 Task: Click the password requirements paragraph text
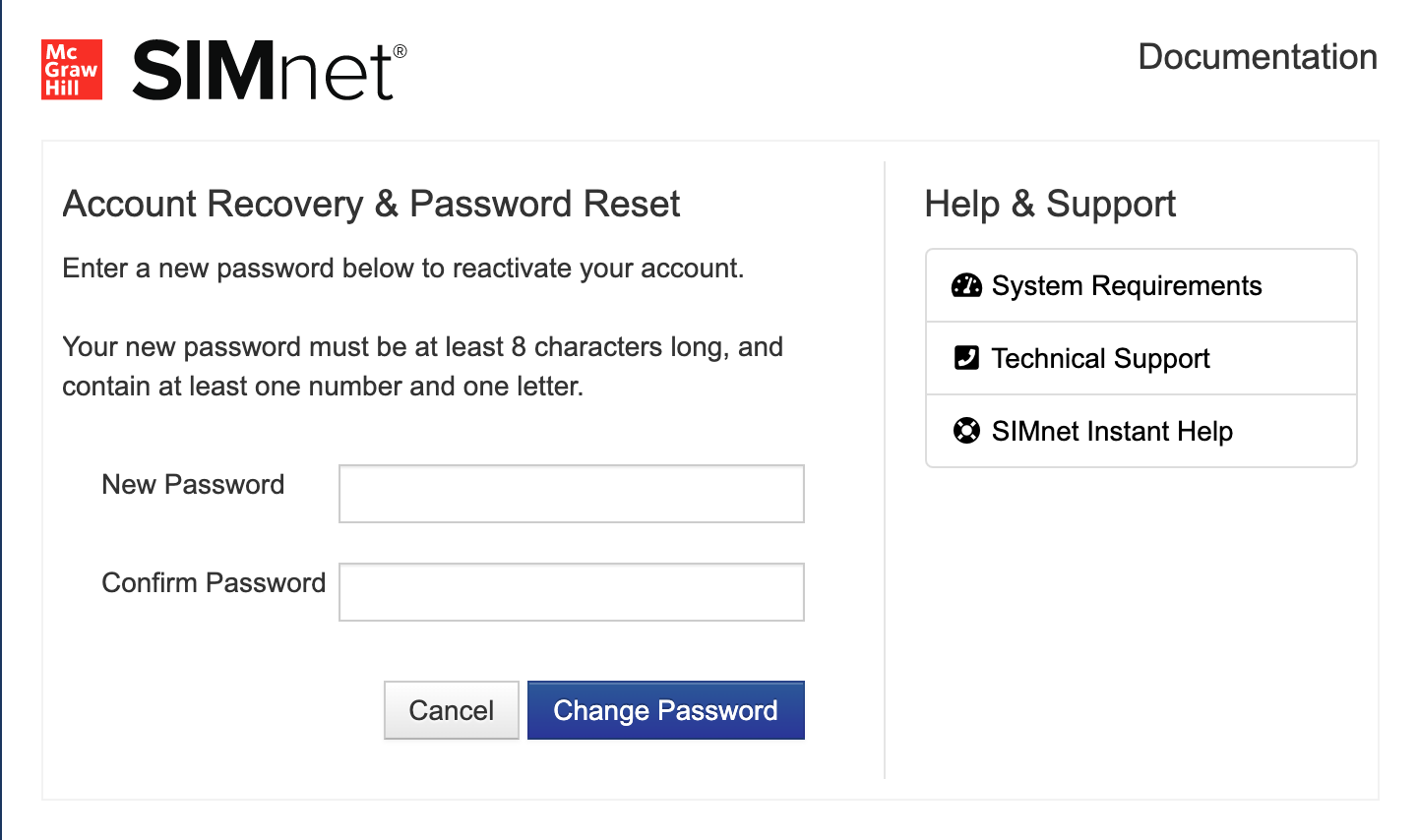pos(423,367)
